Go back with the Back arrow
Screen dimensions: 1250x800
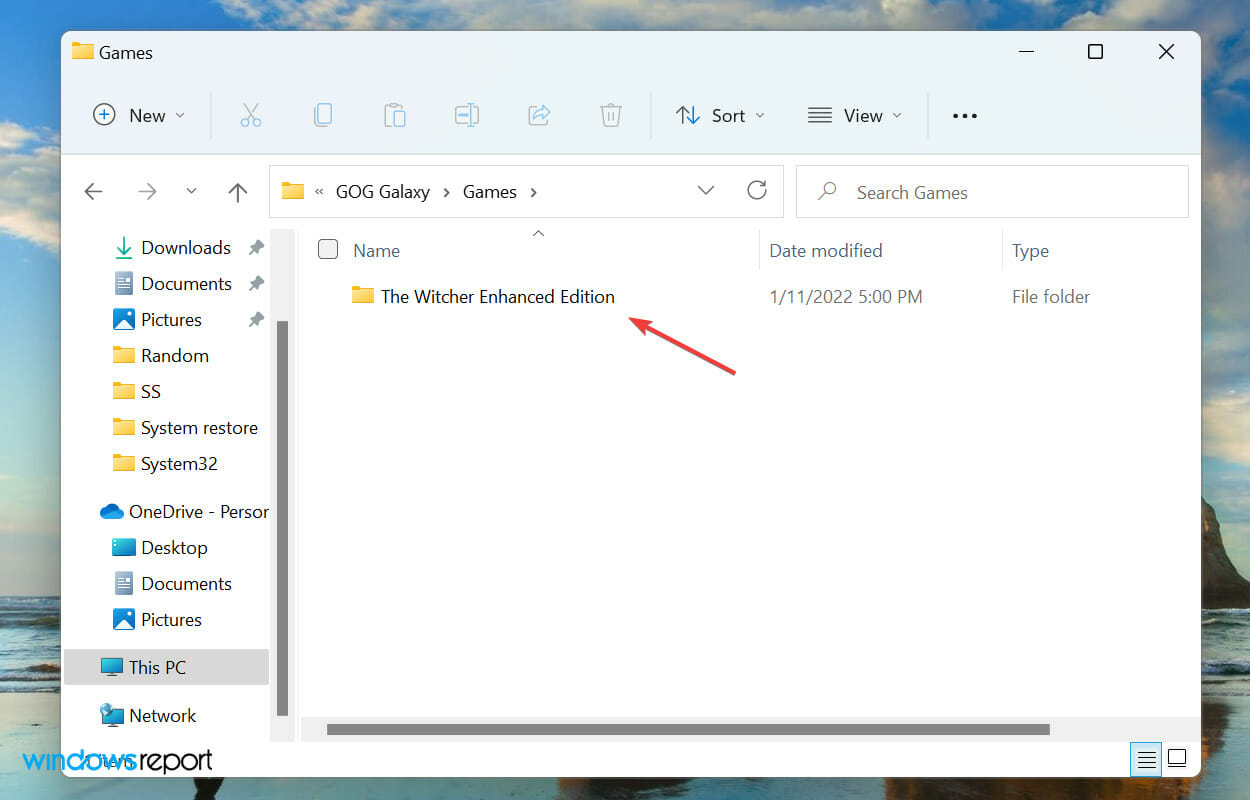(x=93, y=192)
